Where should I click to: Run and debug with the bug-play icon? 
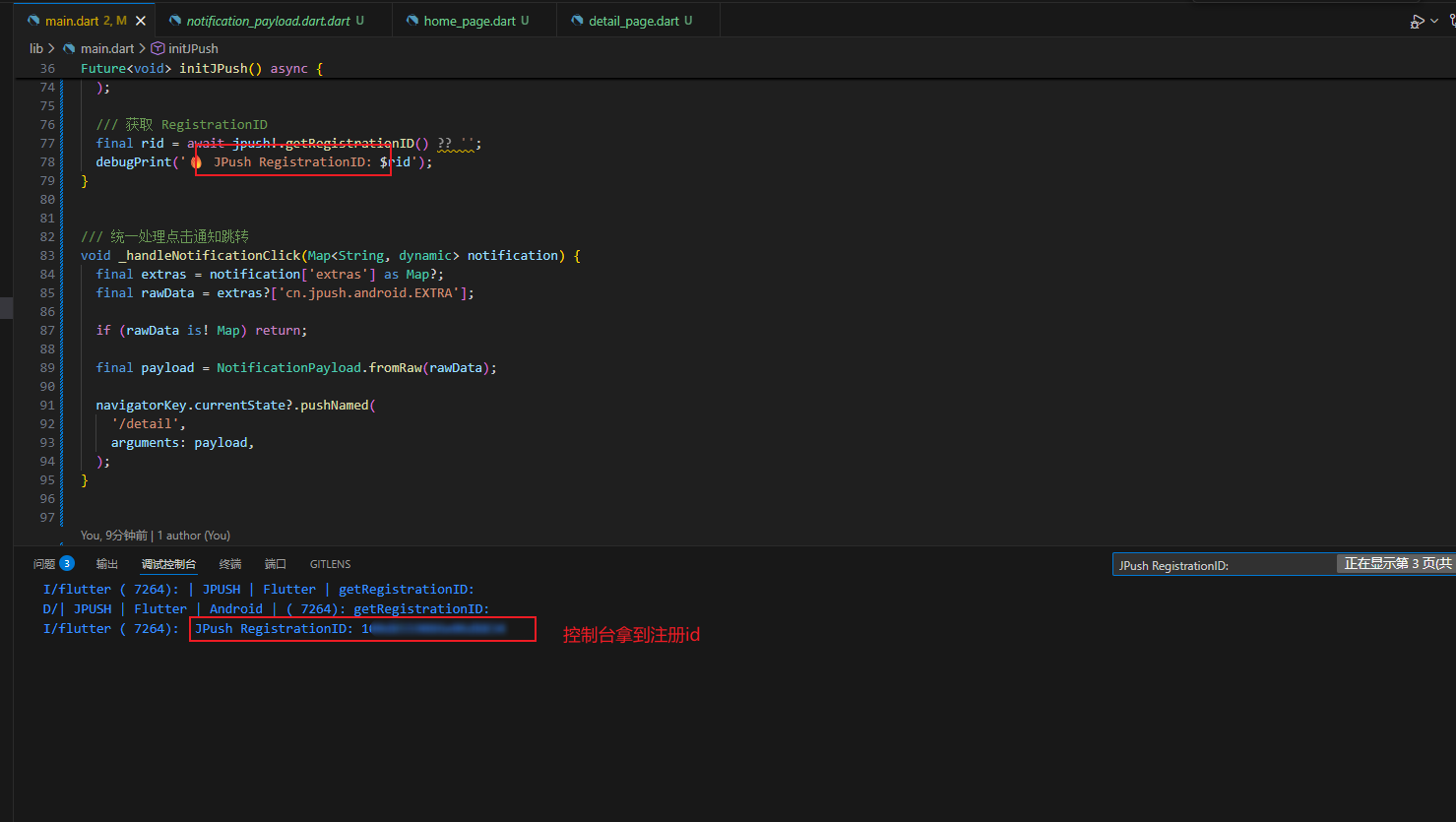[1417, 21]
